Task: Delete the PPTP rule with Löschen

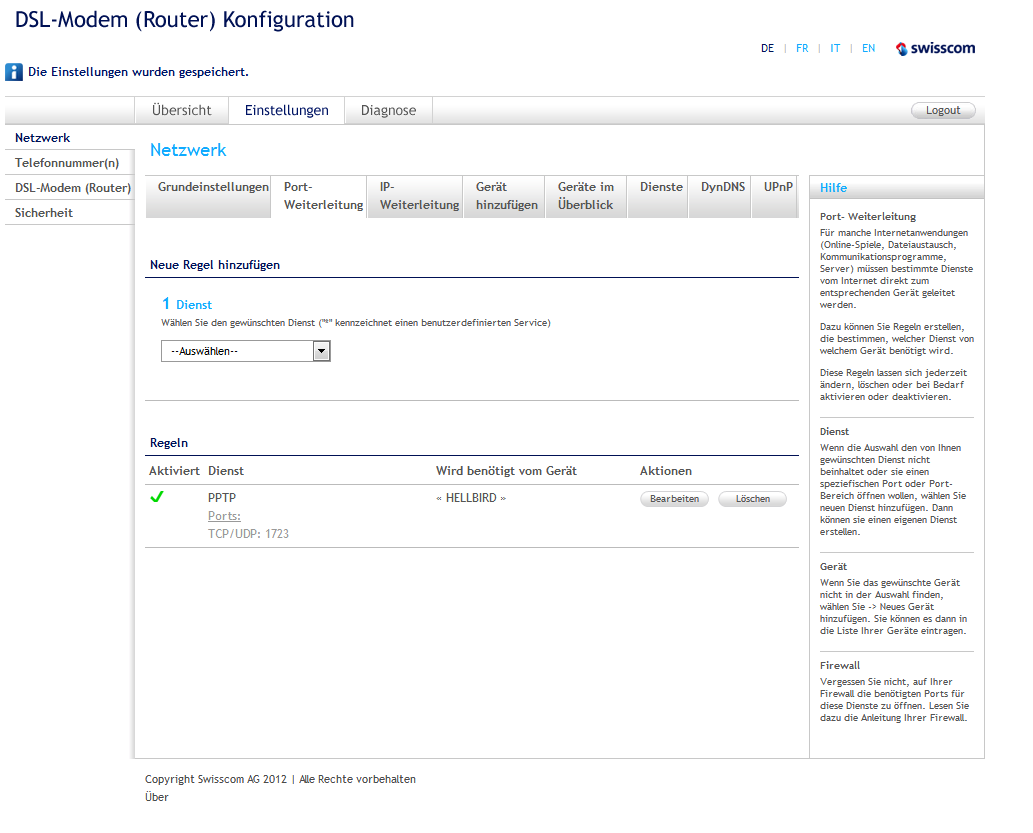Action: pos(752,499)
